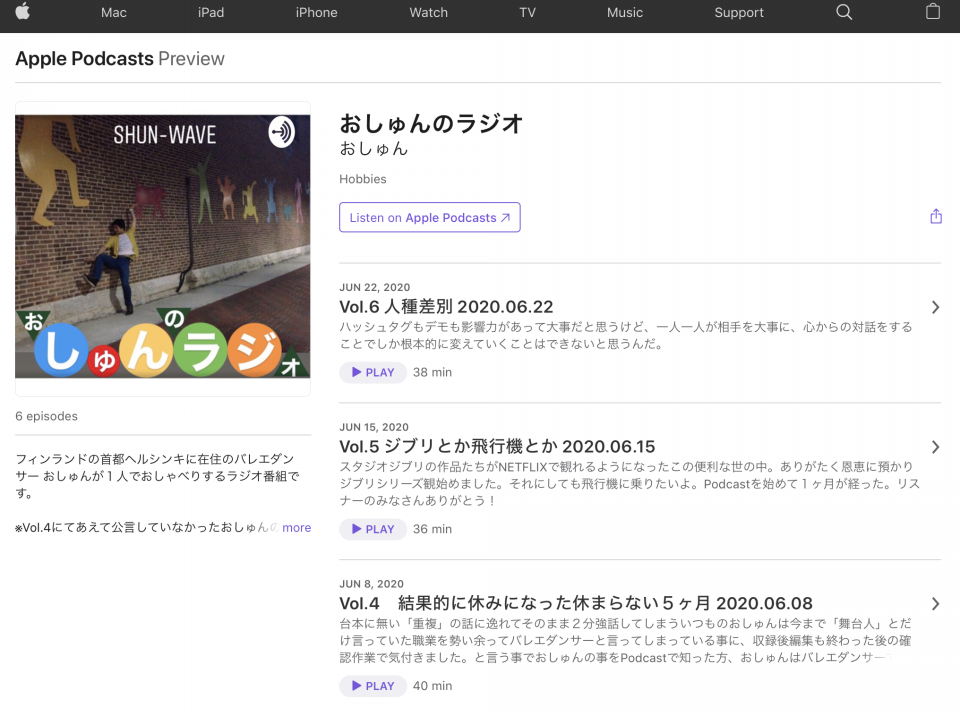Click the Apple logo icon

pyautogui.click(x=22, y=12)
